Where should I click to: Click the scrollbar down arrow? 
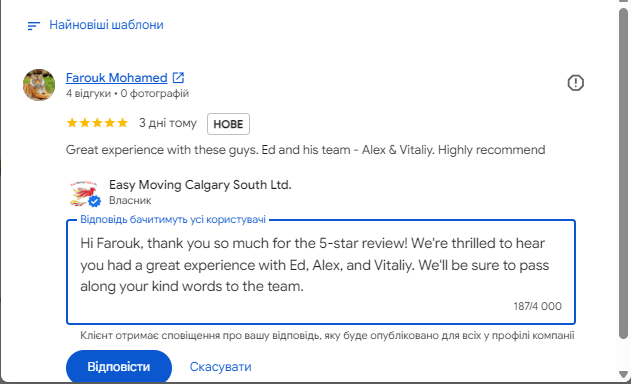[x=623, y=374]
